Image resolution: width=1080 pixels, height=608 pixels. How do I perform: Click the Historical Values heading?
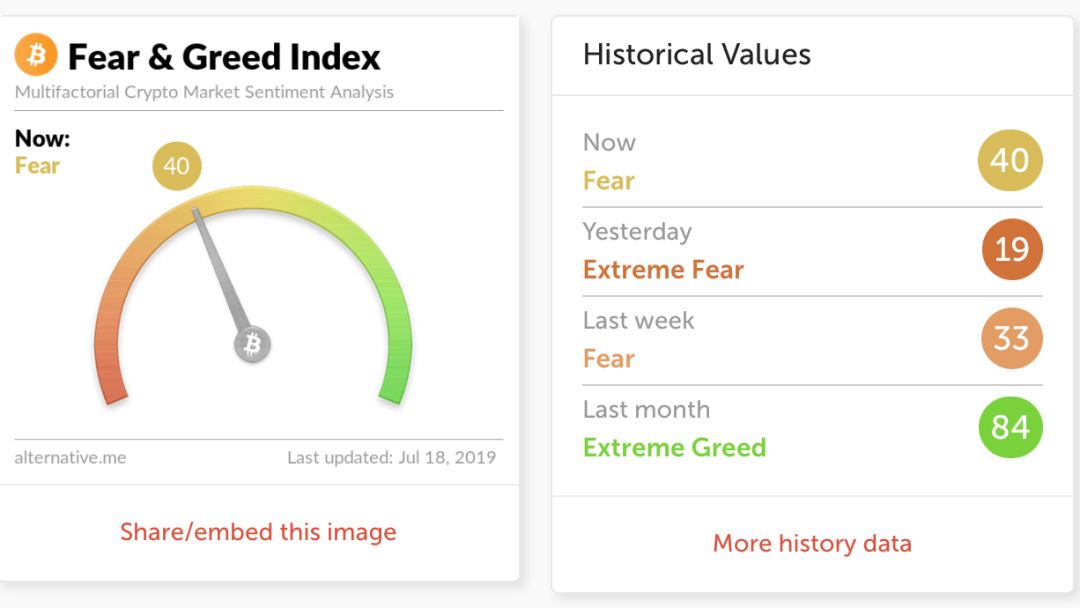(x=697, y=54)
